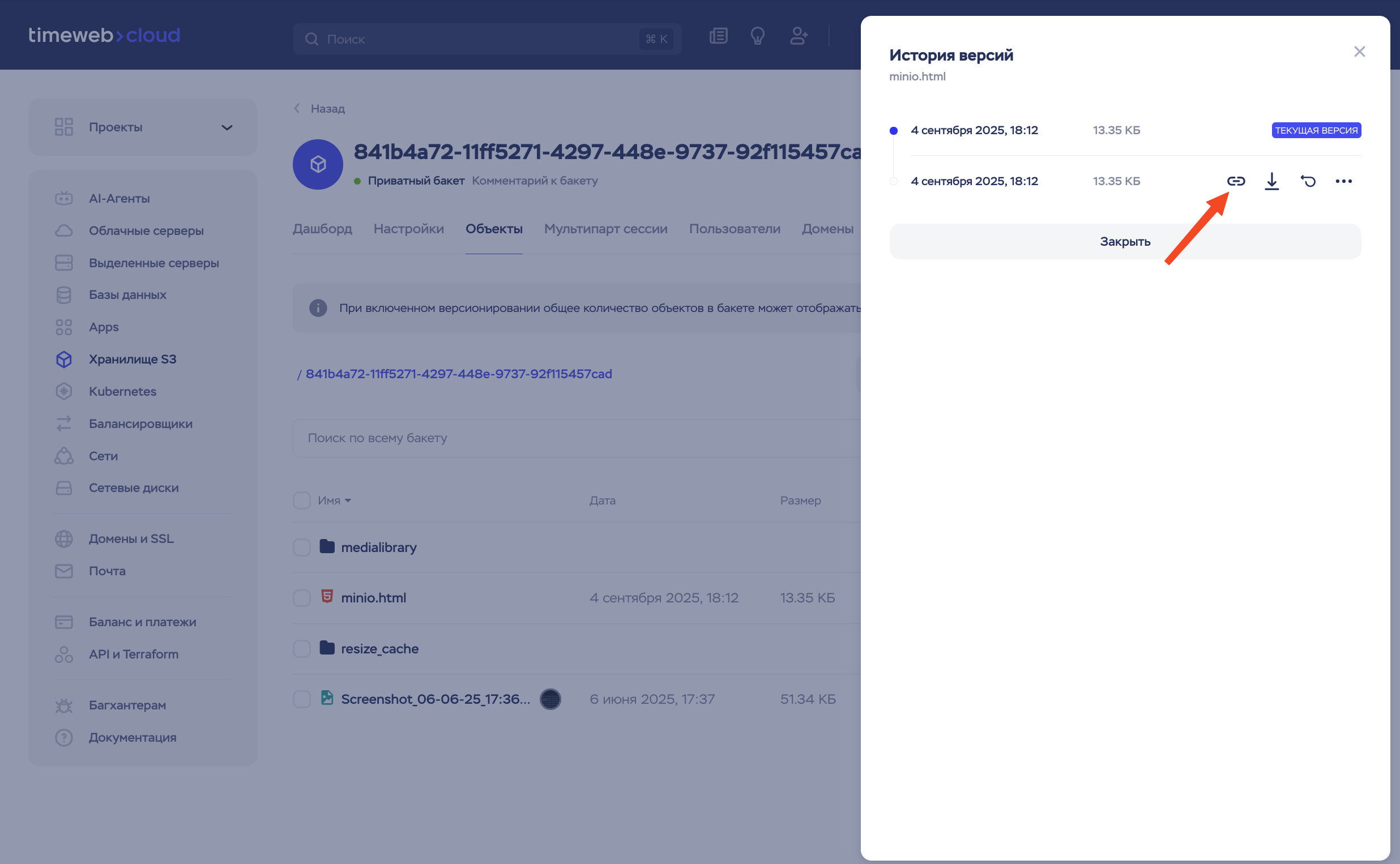1400x864 pixels.
Task: Edit Комментарий к бакету text
Action: pos(535,181)
